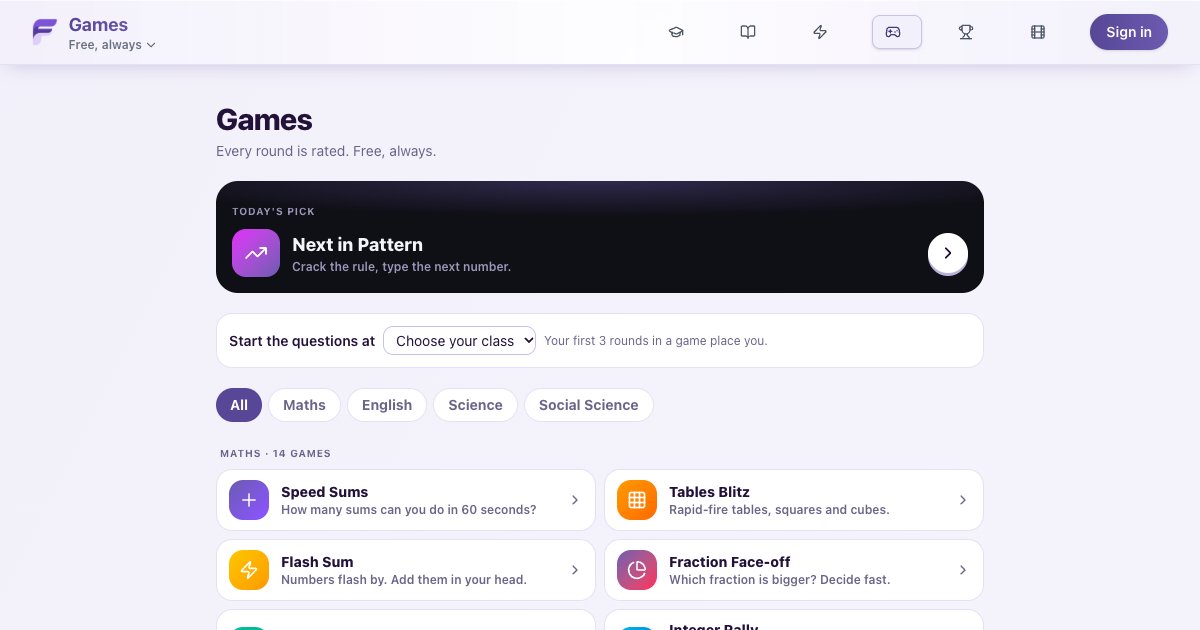This screenshot has width=1200, height=630.
Task: Open the open-book icon in top navigation
Action: coord(748,32)
